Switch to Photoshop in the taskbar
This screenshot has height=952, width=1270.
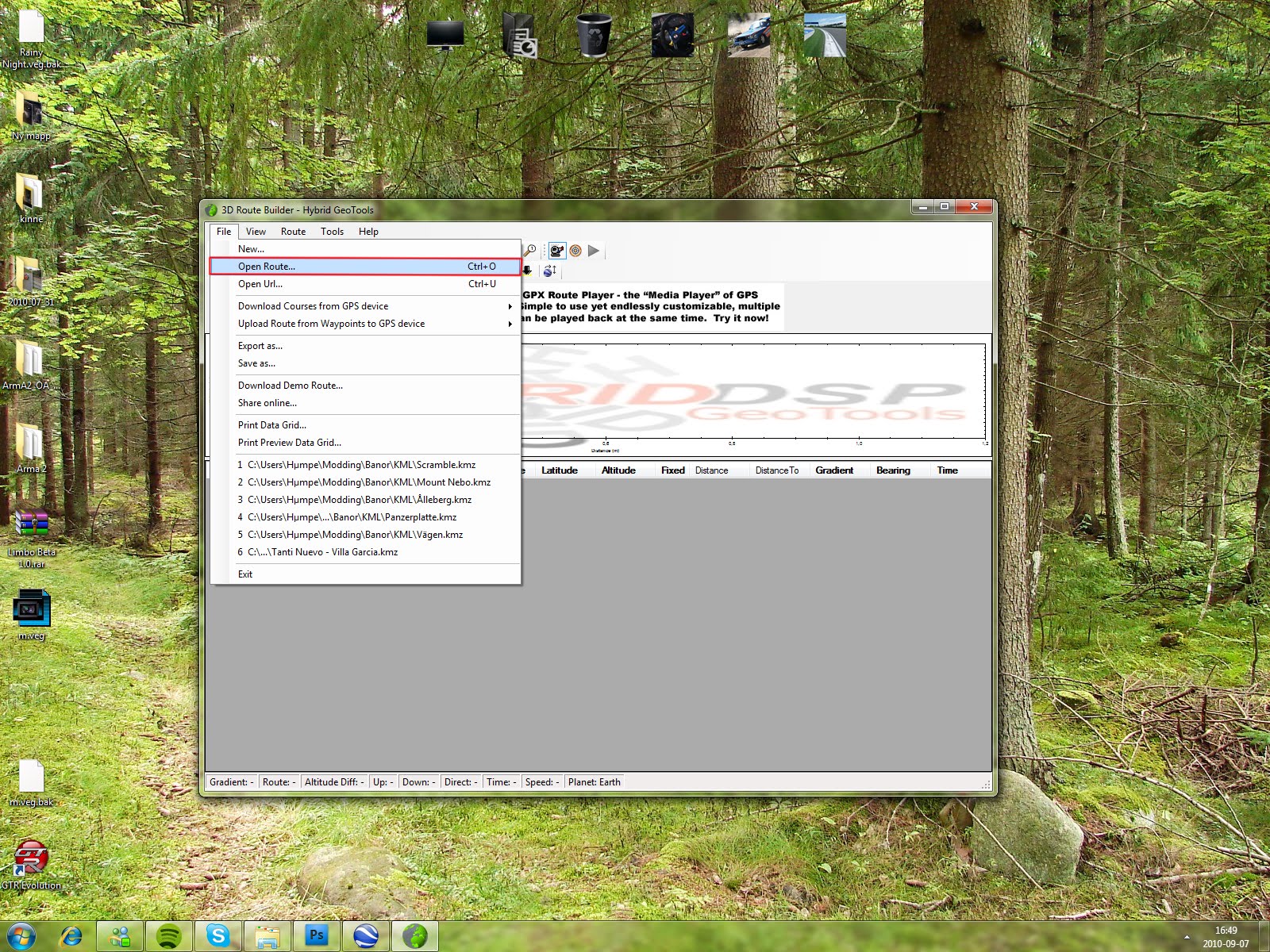point(317,936)
